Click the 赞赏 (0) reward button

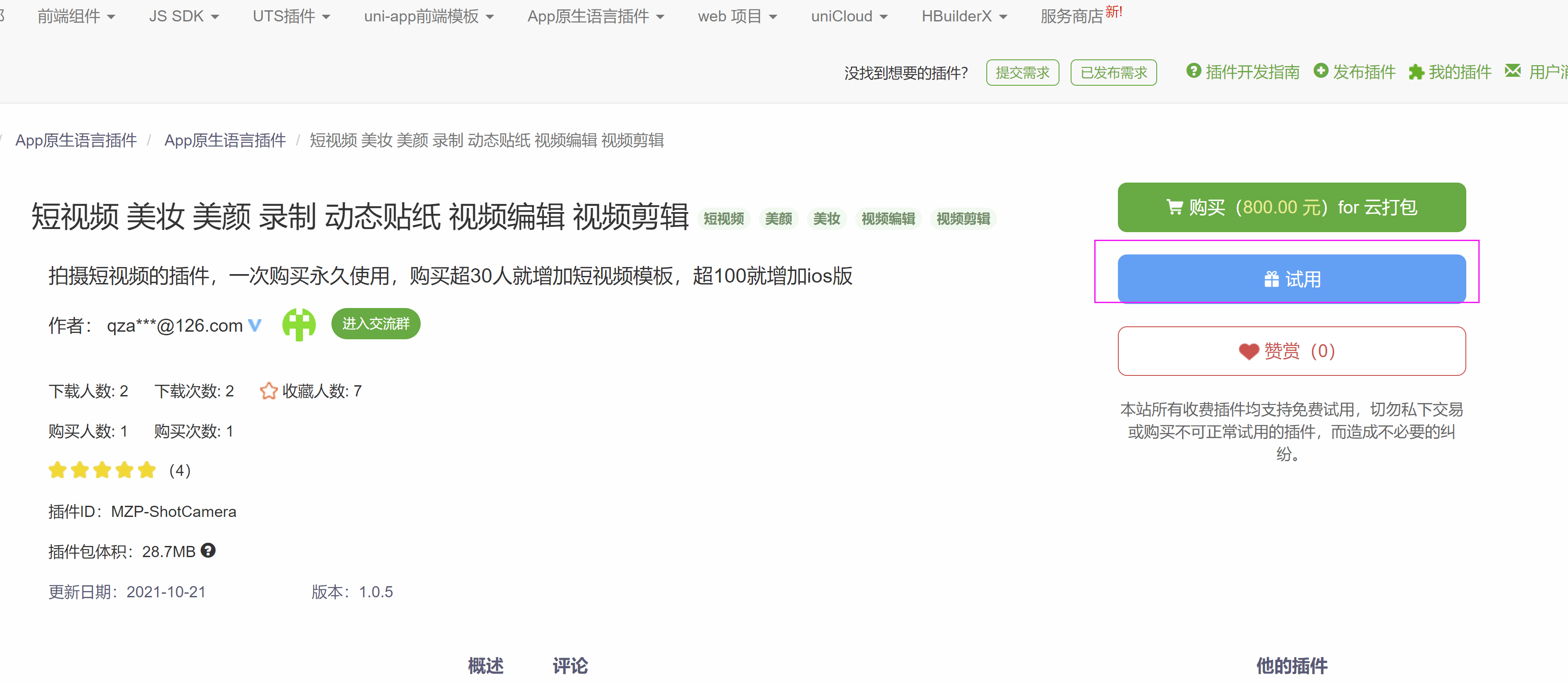coord(1291,351)
